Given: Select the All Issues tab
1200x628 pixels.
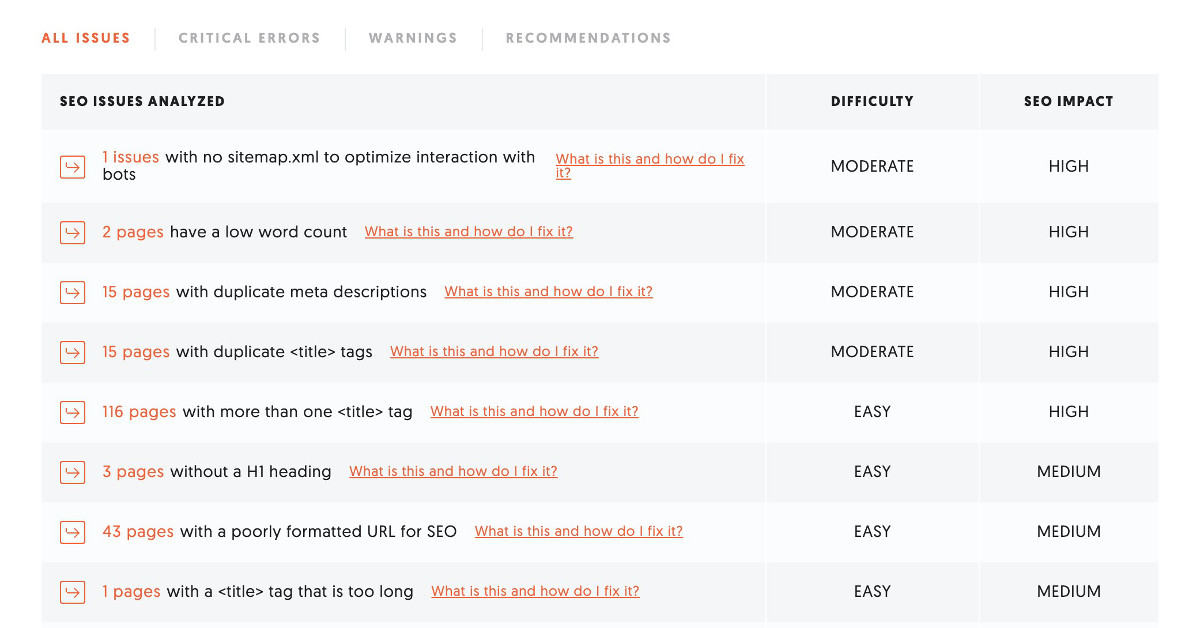Looking at the screenshot, I should tap(86, 38).
